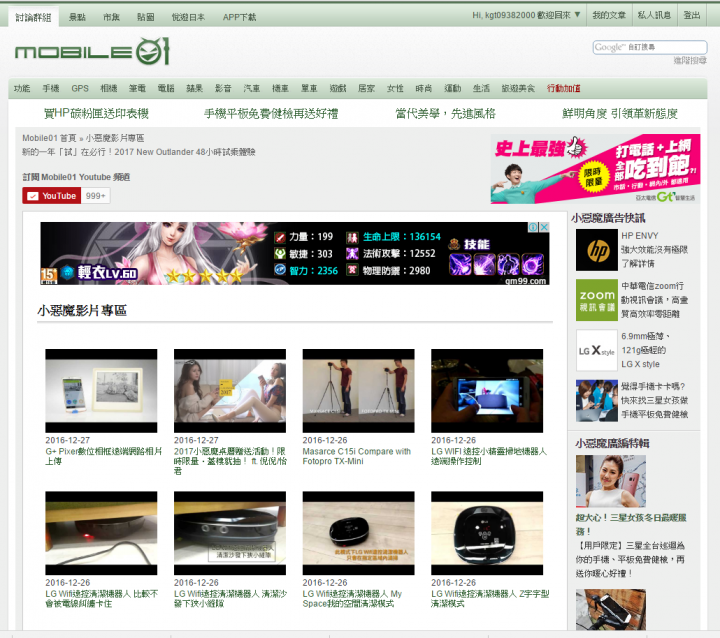
Task: Click the Google custom search field
Action: tap(649, 47)
